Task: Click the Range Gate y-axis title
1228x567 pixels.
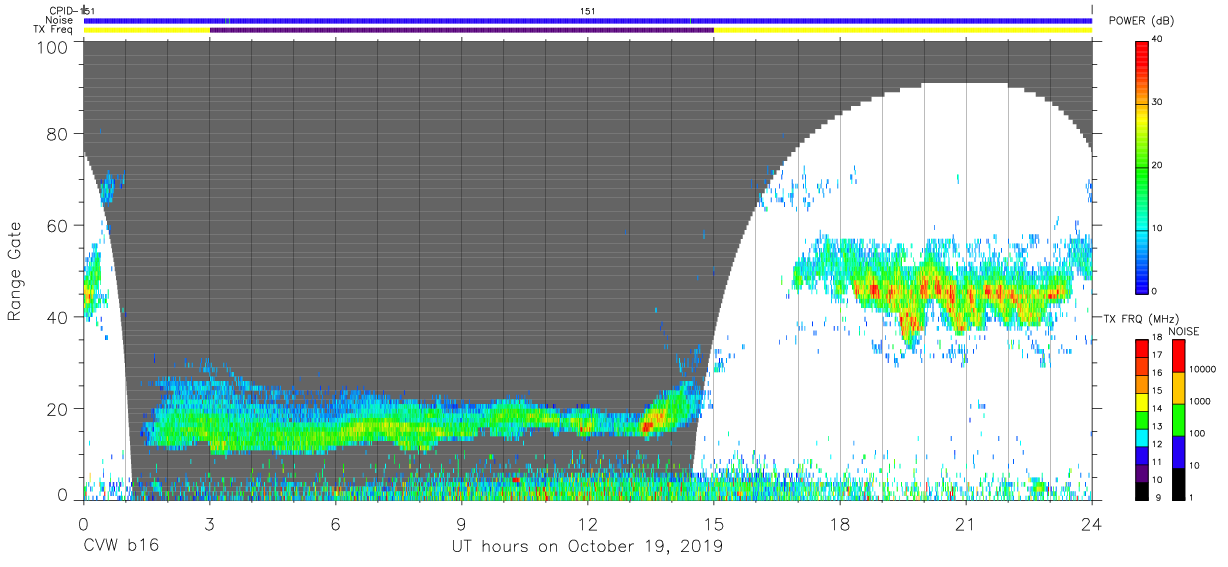Action: coord(15,272)
